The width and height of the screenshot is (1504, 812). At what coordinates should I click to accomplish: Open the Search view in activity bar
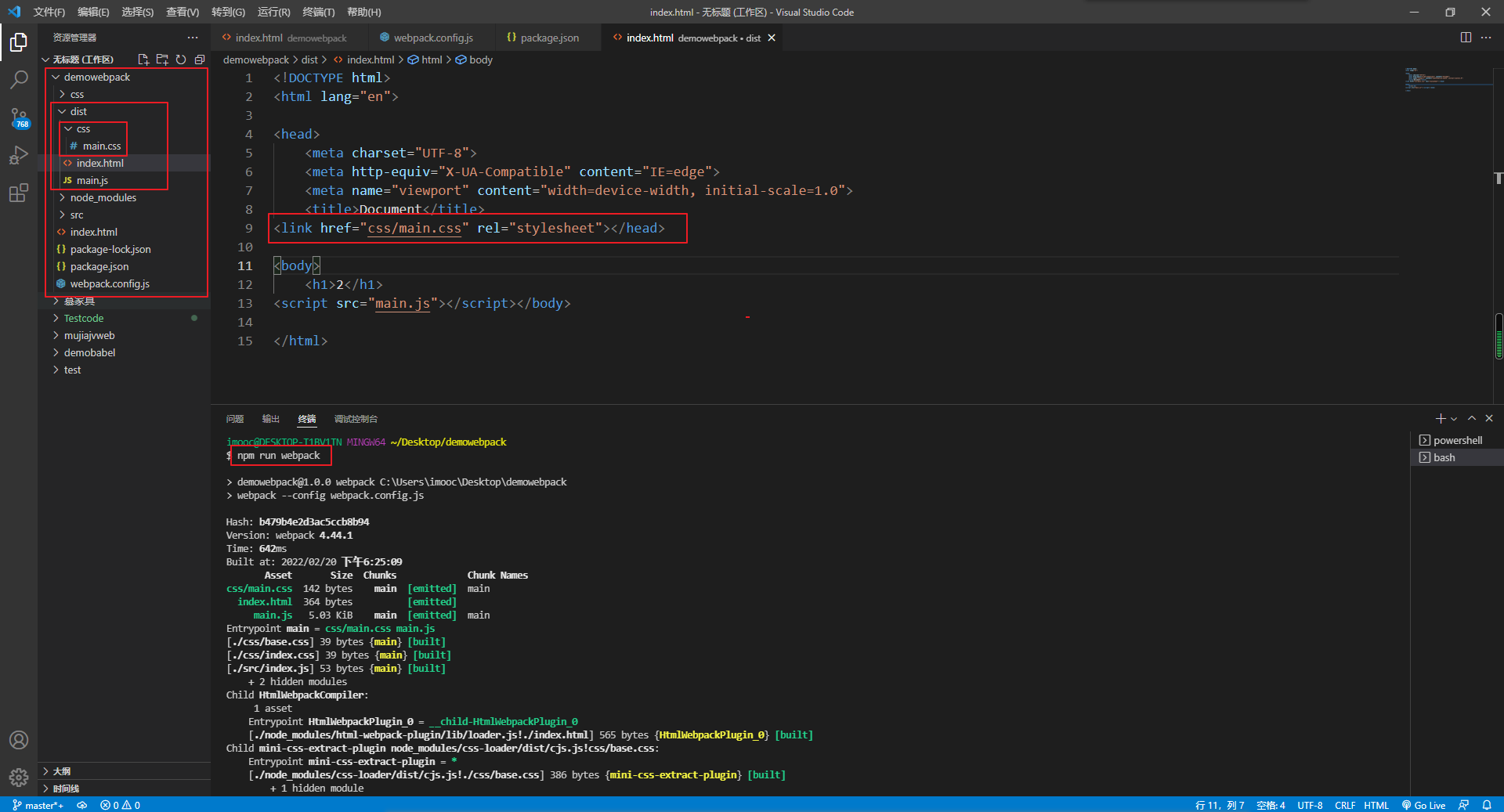(19, 79)
